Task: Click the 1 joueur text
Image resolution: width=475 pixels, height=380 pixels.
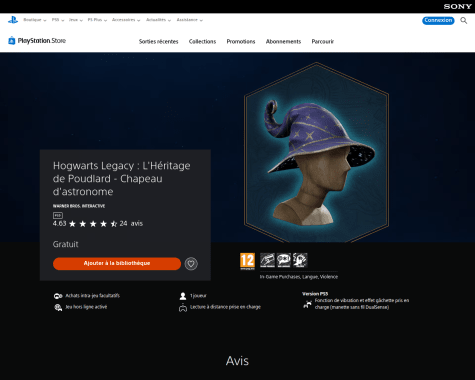Action: pos(198,296)
